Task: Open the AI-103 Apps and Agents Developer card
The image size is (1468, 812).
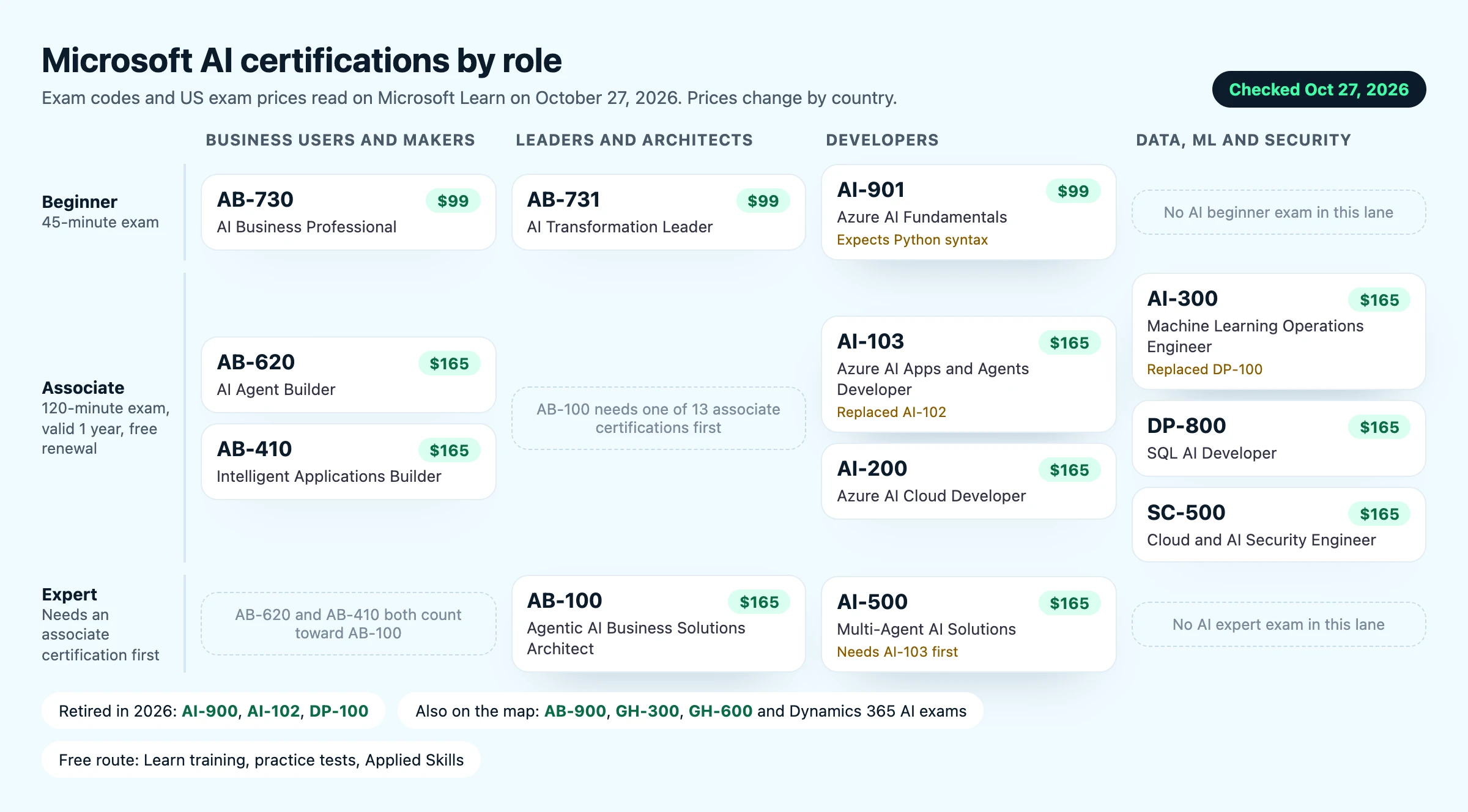Action: click(x=969, y=374)
